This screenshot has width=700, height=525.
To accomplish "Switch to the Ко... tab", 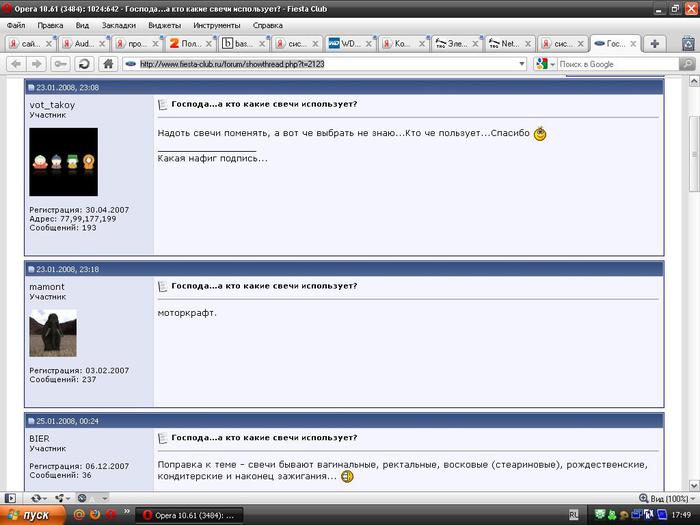I will coord(403,44).
